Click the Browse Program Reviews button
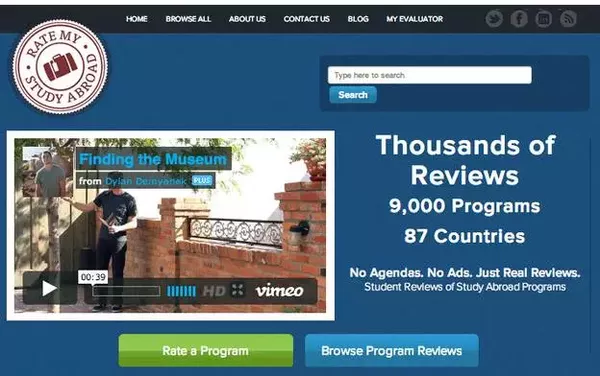This screenshot has height=376, width=600. (392, 350)
